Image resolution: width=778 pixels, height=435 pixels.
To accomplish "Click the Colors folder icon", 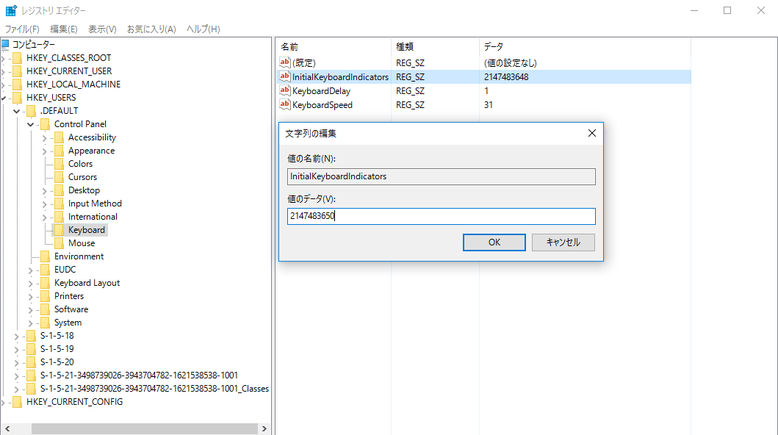I will [x=59, y=164].
